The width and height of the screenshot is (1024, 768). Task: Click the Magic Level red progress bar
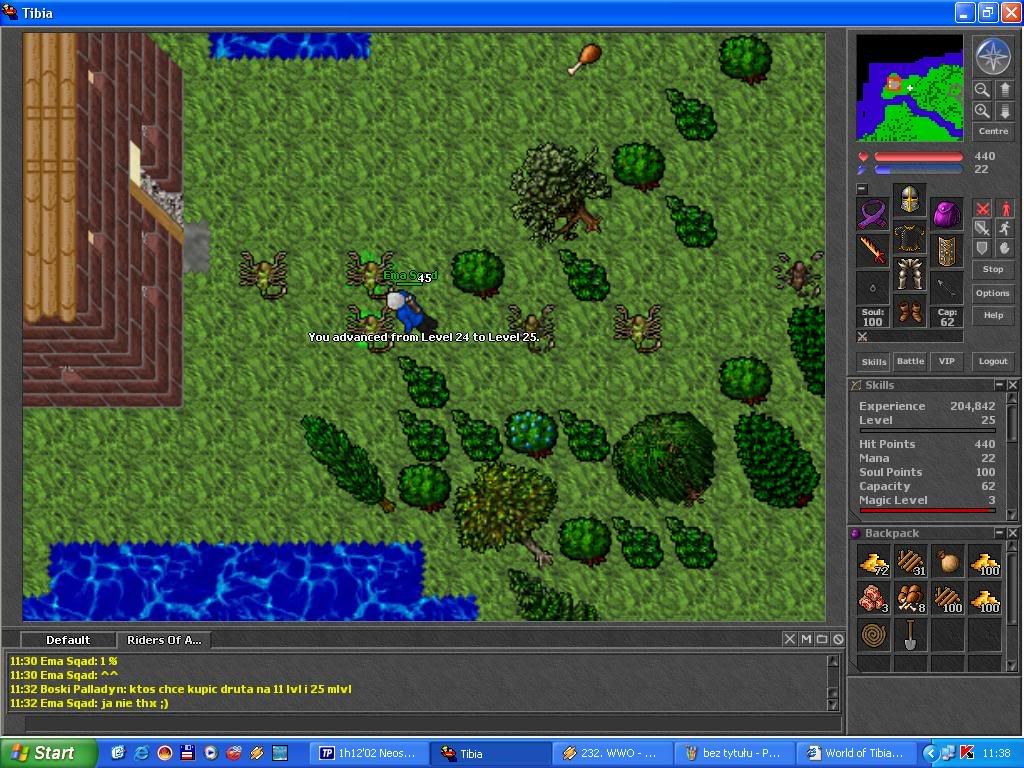click(927, 510)
